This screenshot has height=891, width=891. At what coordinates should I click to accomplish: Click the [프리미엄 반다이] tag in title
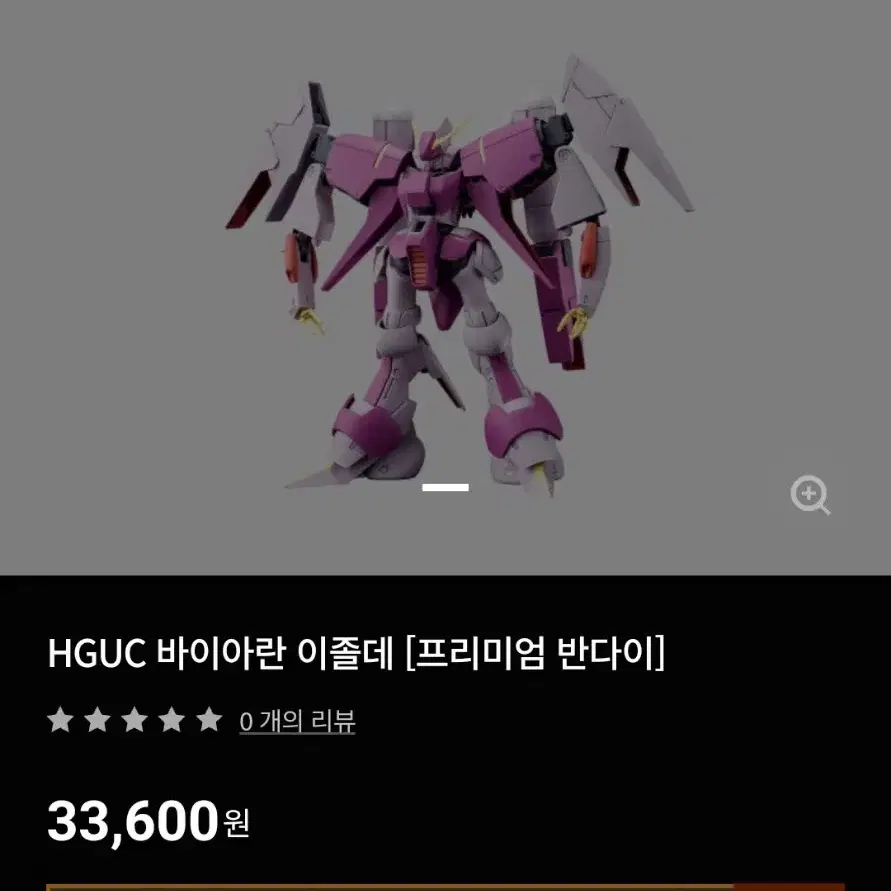coord(535,653)
